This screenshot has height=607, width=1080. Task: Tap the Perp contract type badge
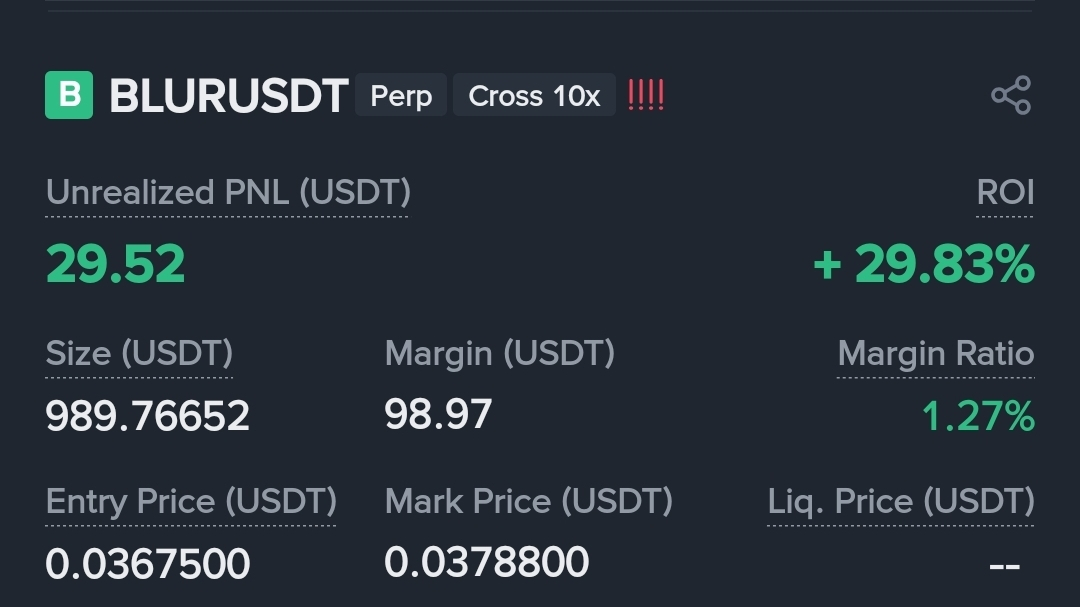pos(401,95)
